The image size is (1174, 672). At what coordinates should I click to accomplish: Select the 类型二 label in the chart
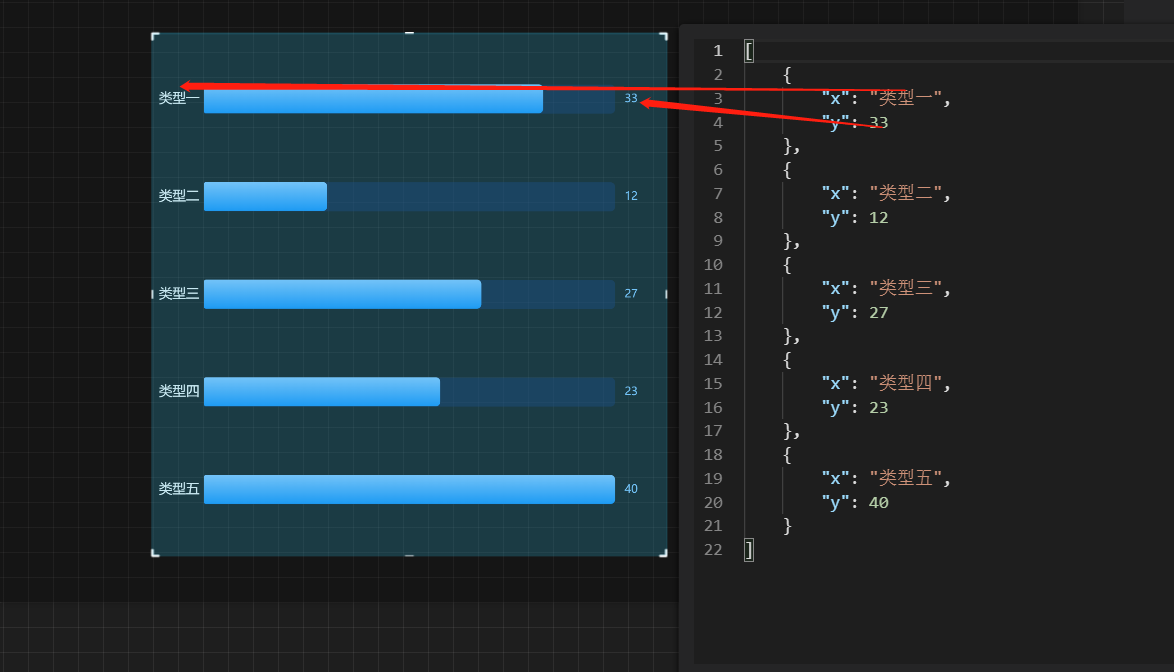click(x=179, y=196)
